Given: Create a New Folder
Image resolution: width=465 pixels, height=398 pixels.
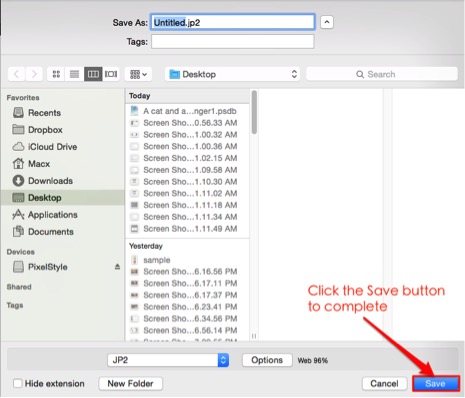Looking at the screenshot, I should (x=130, y=384).
